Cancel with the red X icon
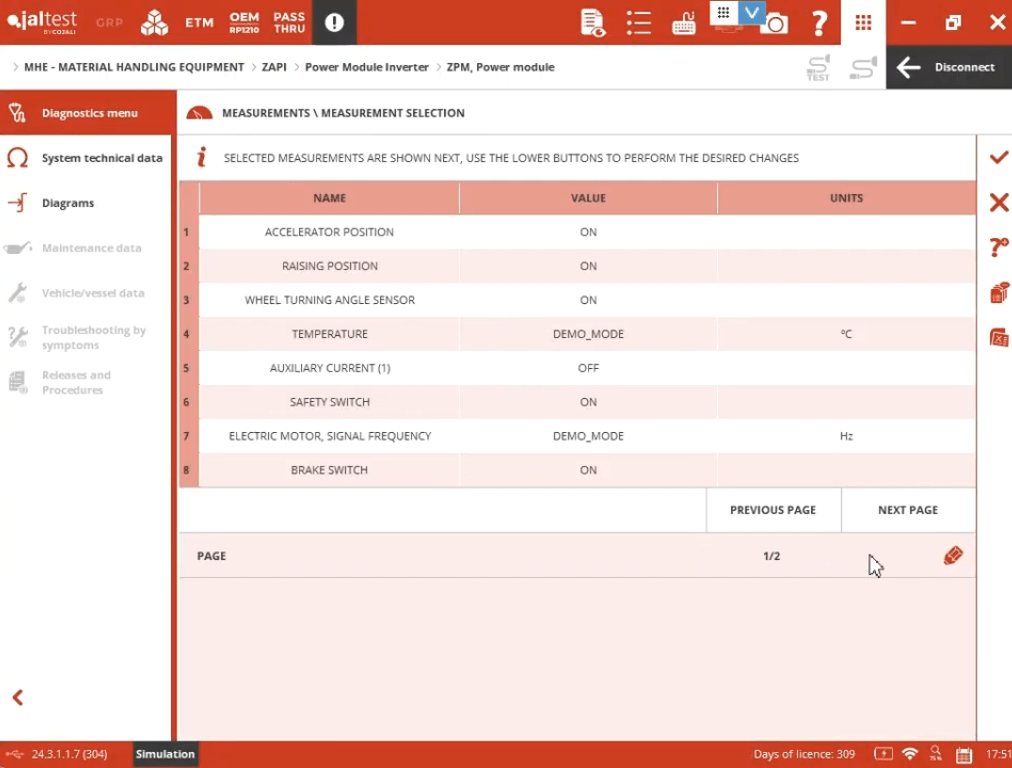Viewport: 1012px width, 768px height. tap(998, 203)
